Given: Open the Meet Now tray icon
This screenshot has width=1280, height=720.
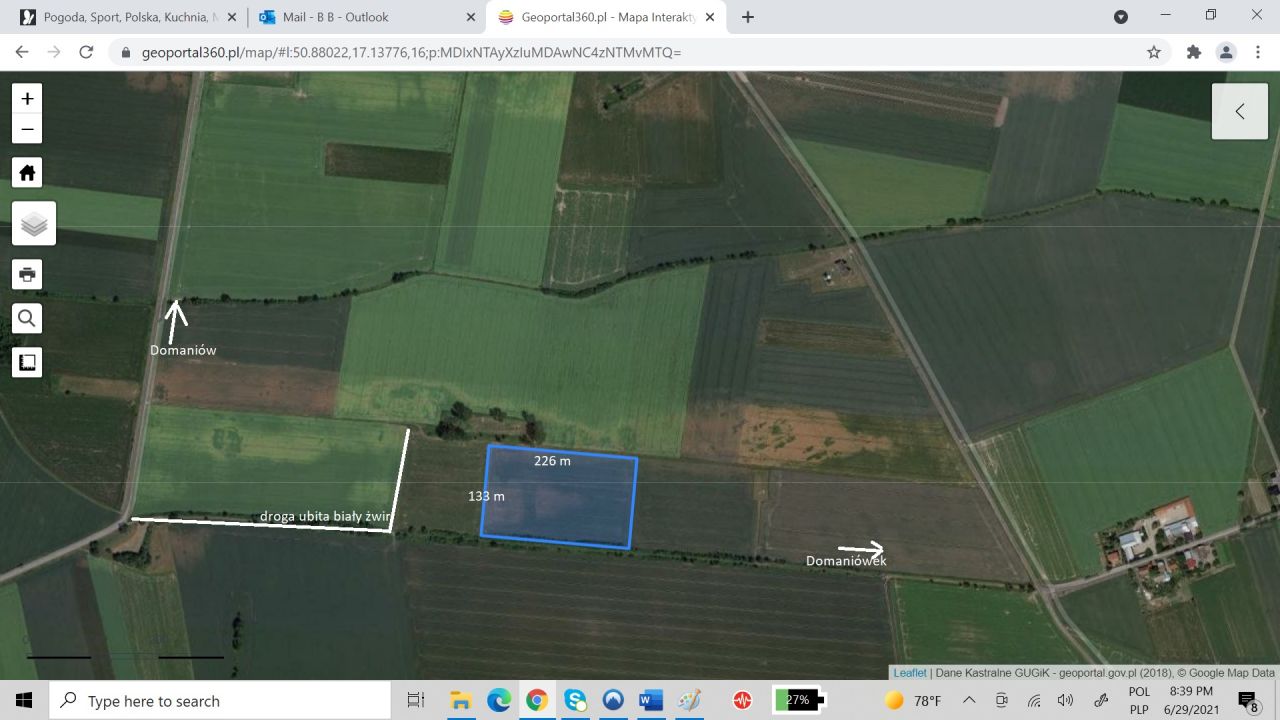Looking at the screenshot, I should click(x=1001, y=700).
